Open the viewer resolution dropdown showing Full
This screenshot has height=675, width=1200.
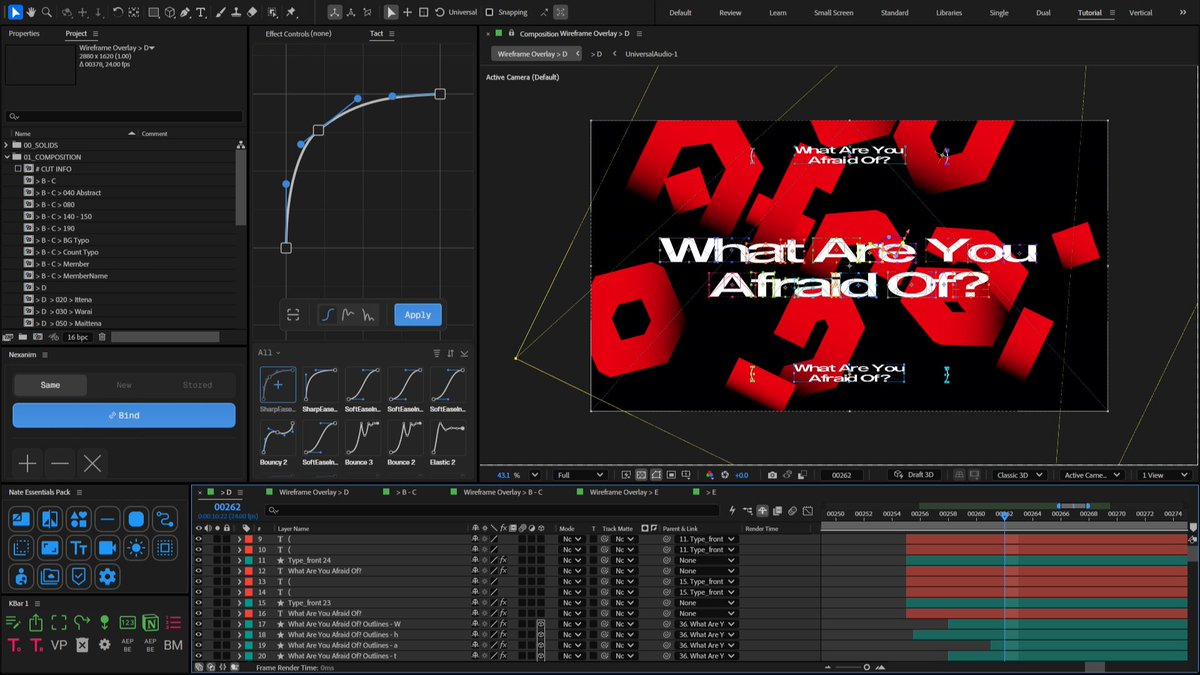[x=580, y=475]
